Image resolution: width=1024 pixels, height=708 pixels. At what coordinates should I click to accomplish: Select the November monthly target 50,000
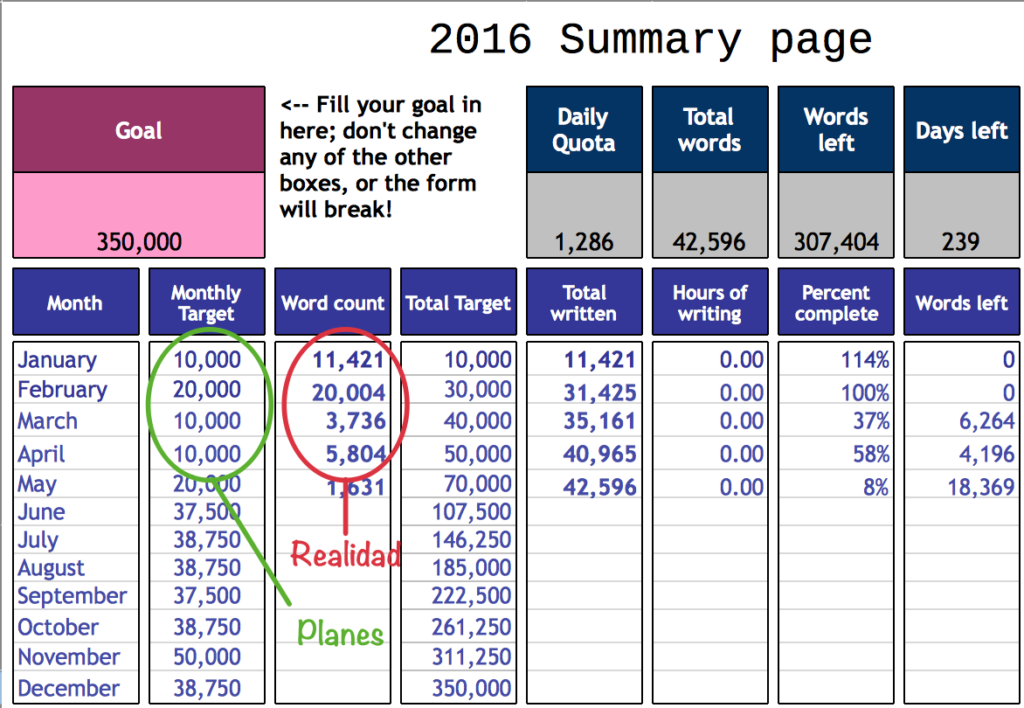pos(207,657)
